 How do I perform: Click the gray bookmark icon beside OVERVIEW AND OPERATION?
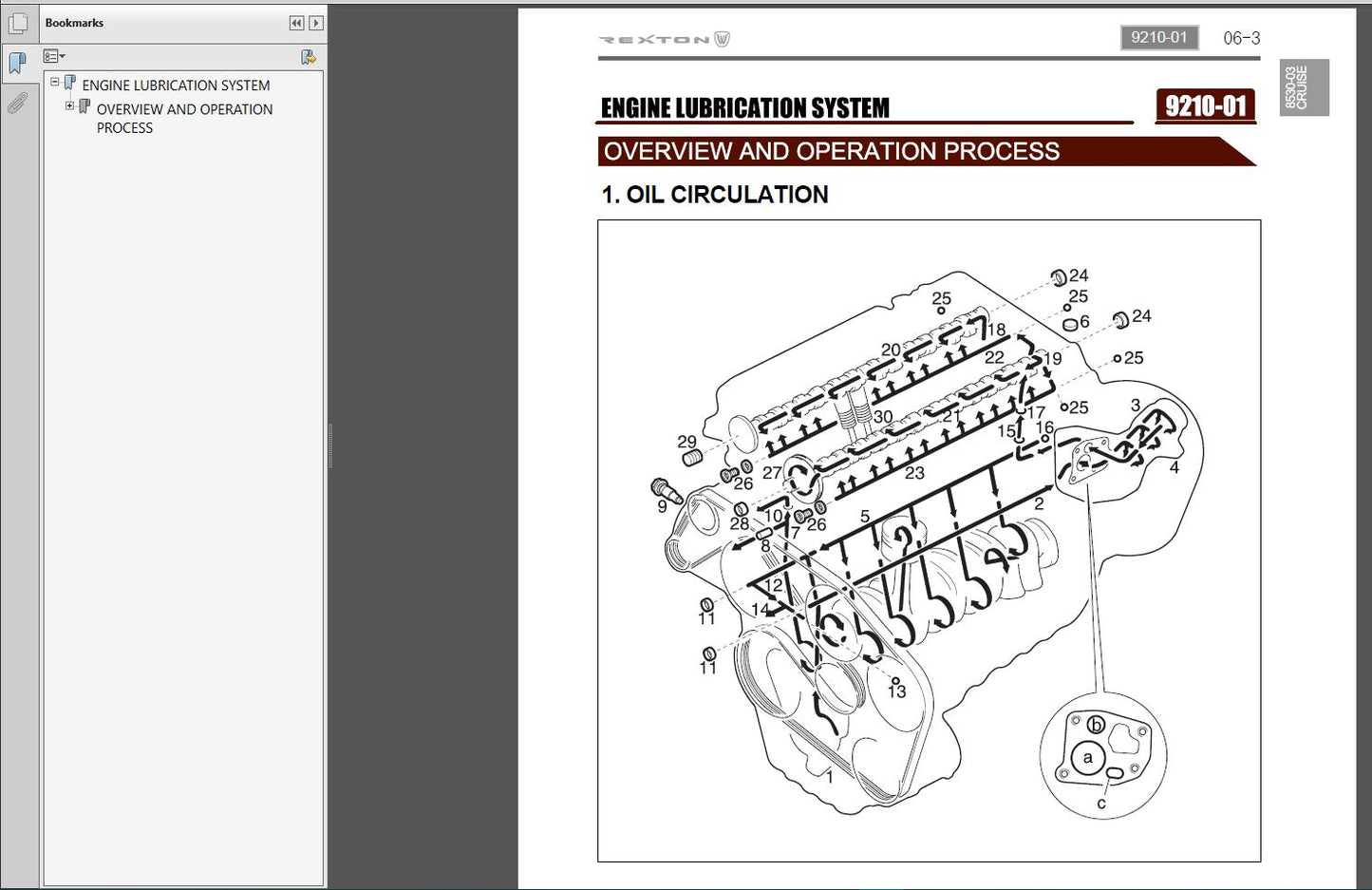pyautogui.click(x=85, y=107)
